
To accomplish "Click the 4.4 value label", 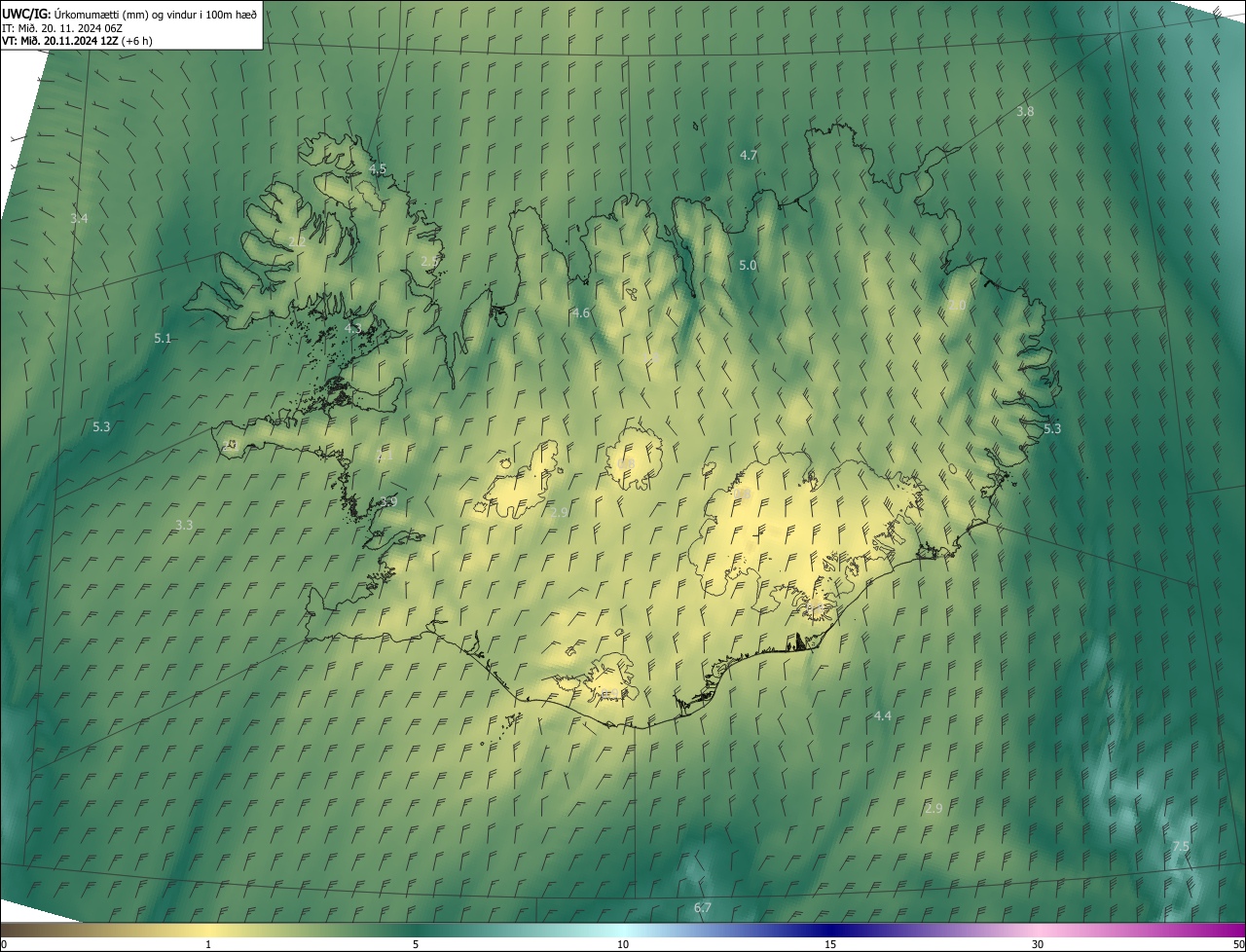I will click(x=882, y=716).
